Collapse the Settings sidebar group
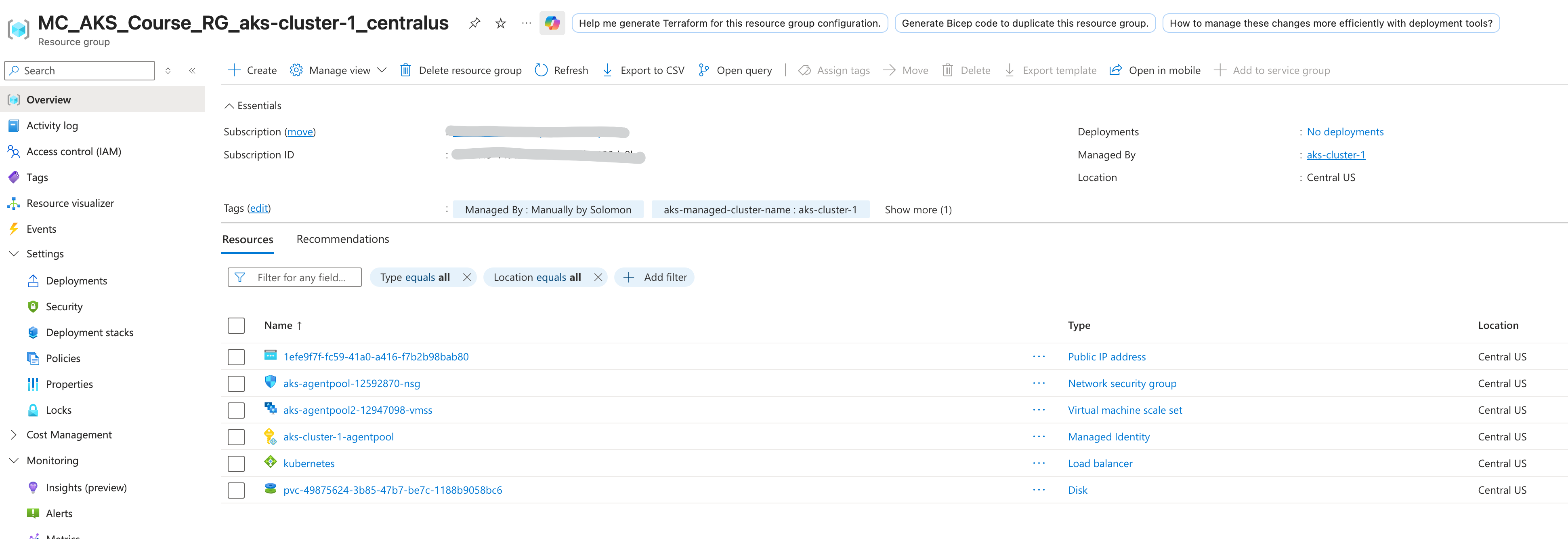The width and height of the screenshot is (1568, 539). point(13,254)
